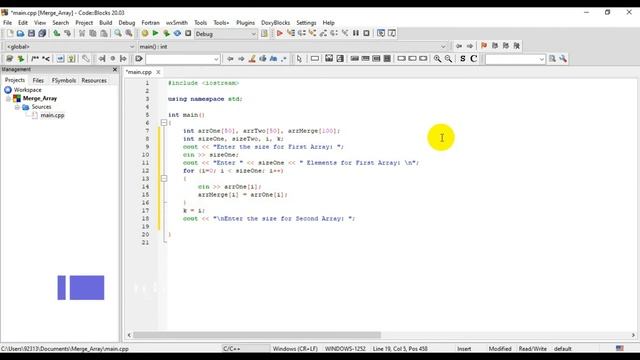The width and height of the screenshot is (640, 360).
Task: Open Find with the magnifier icon
Action: 118,33
